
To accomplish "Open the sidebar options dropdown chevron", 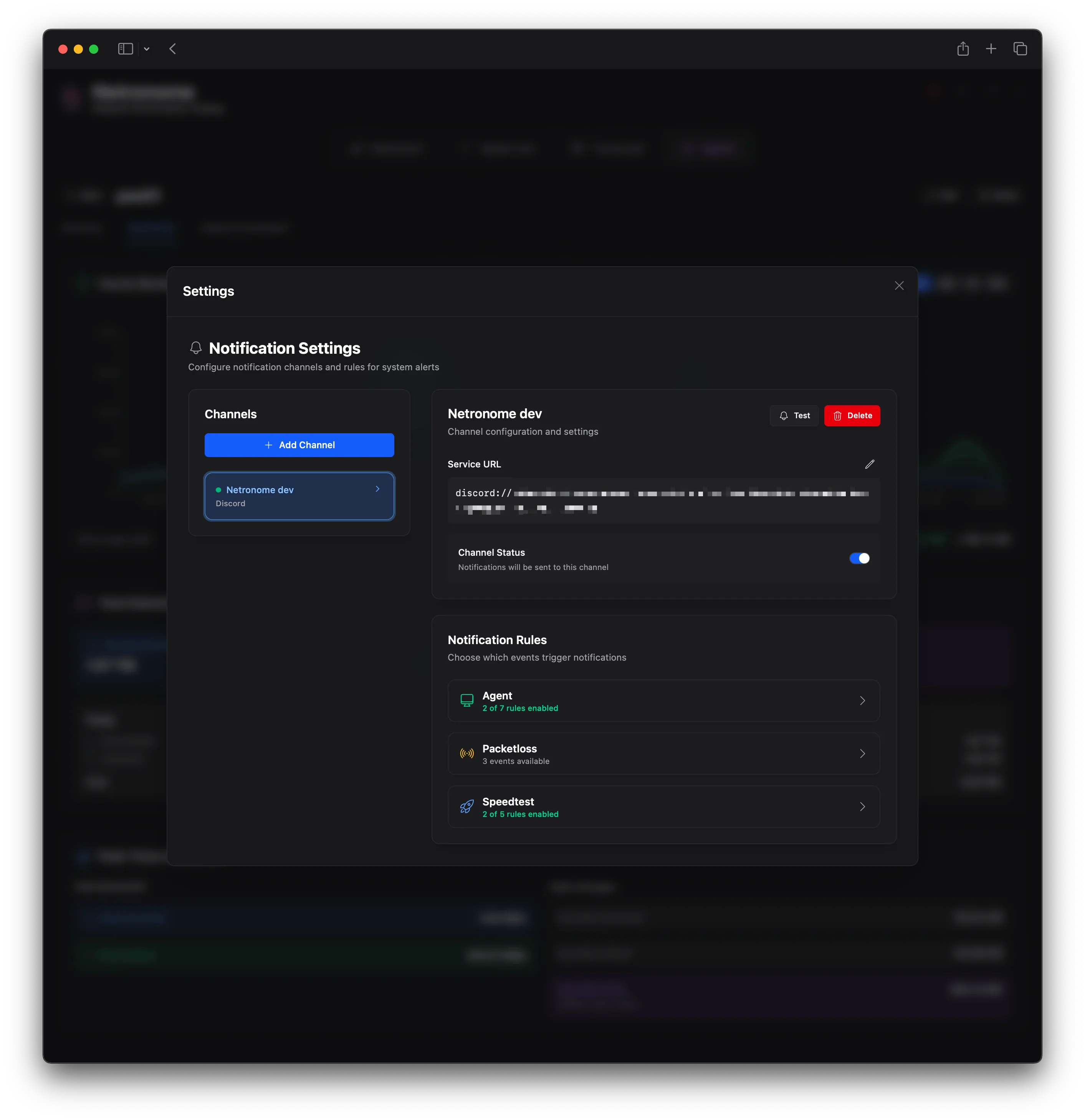I will [x=147, y=49].
